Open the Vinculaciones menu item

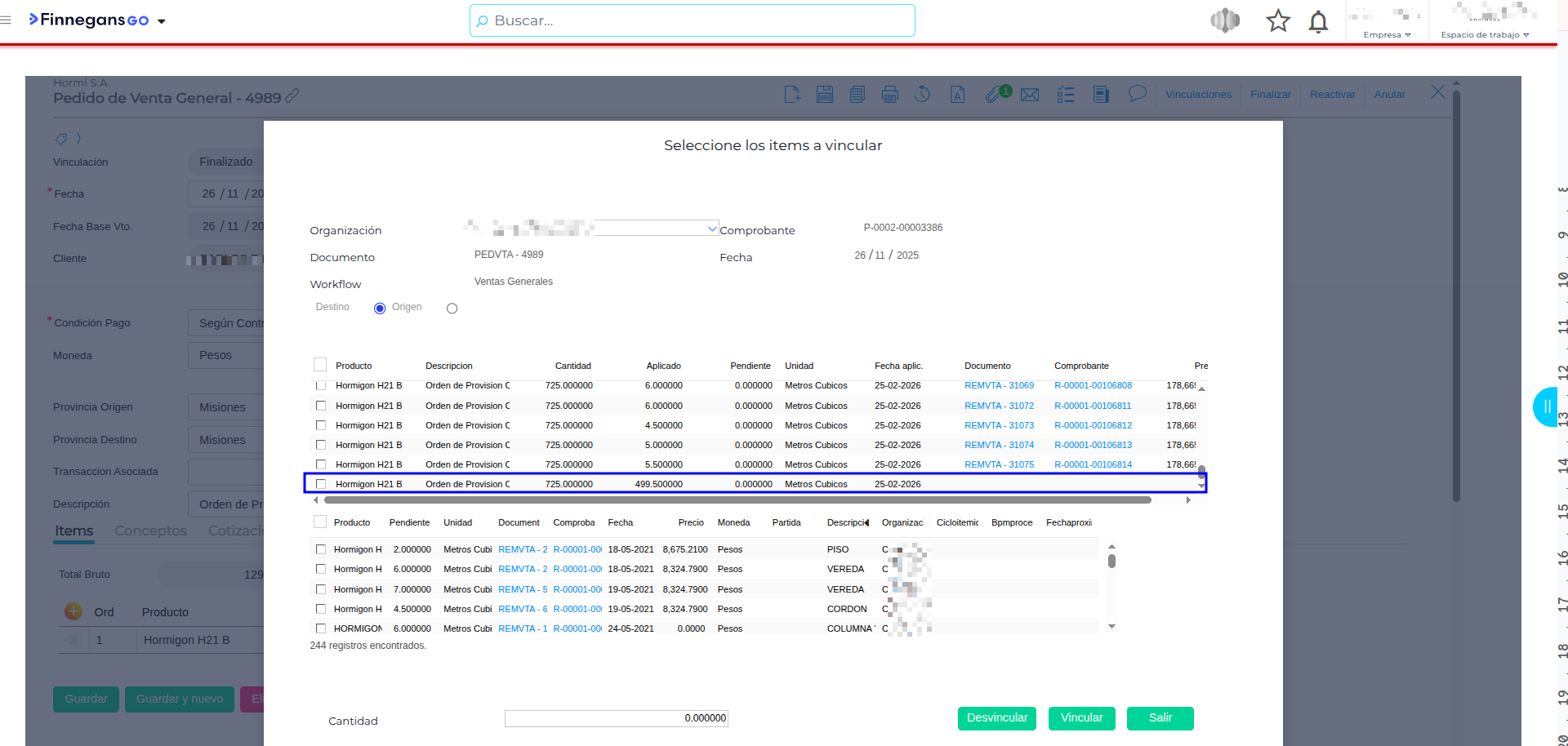[1198, 95]
